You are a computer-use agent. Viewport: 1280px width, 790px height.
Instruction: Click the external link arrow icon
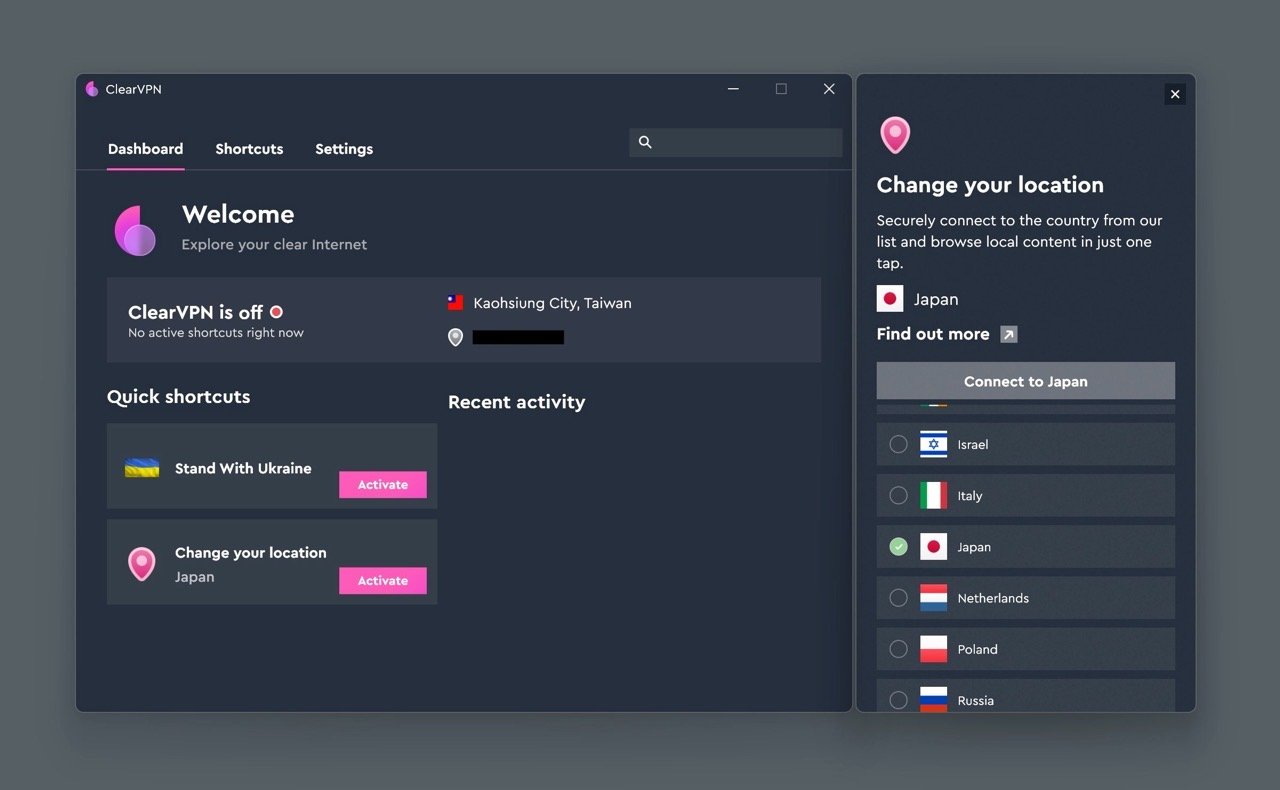pyautogui.click(x=1009, y=334)
